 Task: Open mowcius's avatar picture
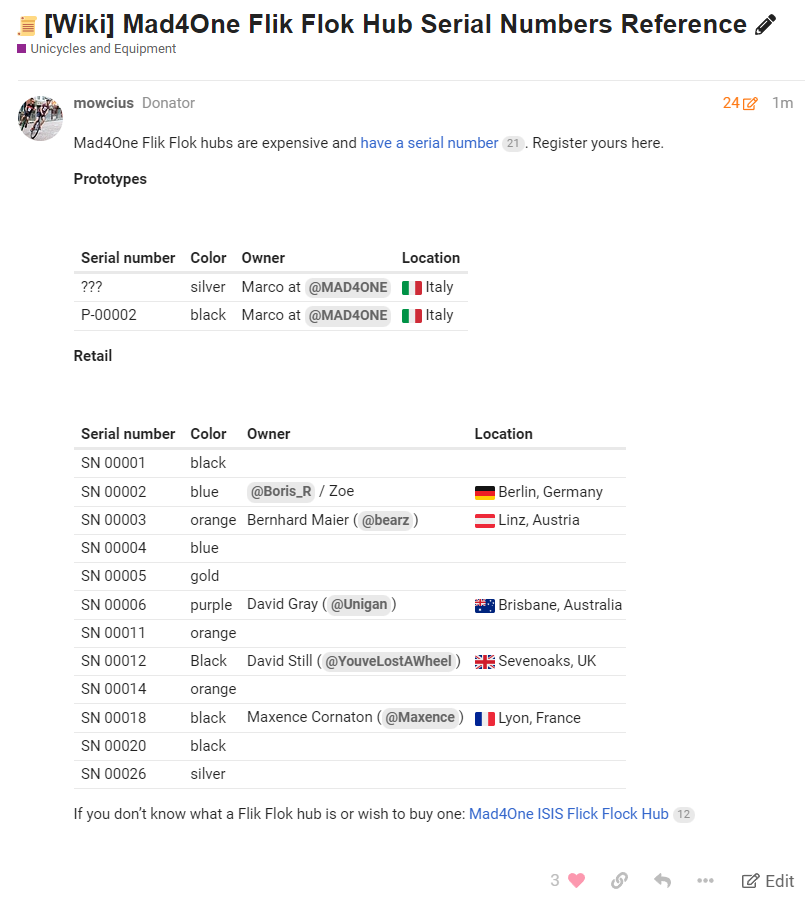(x=41, y=118)
